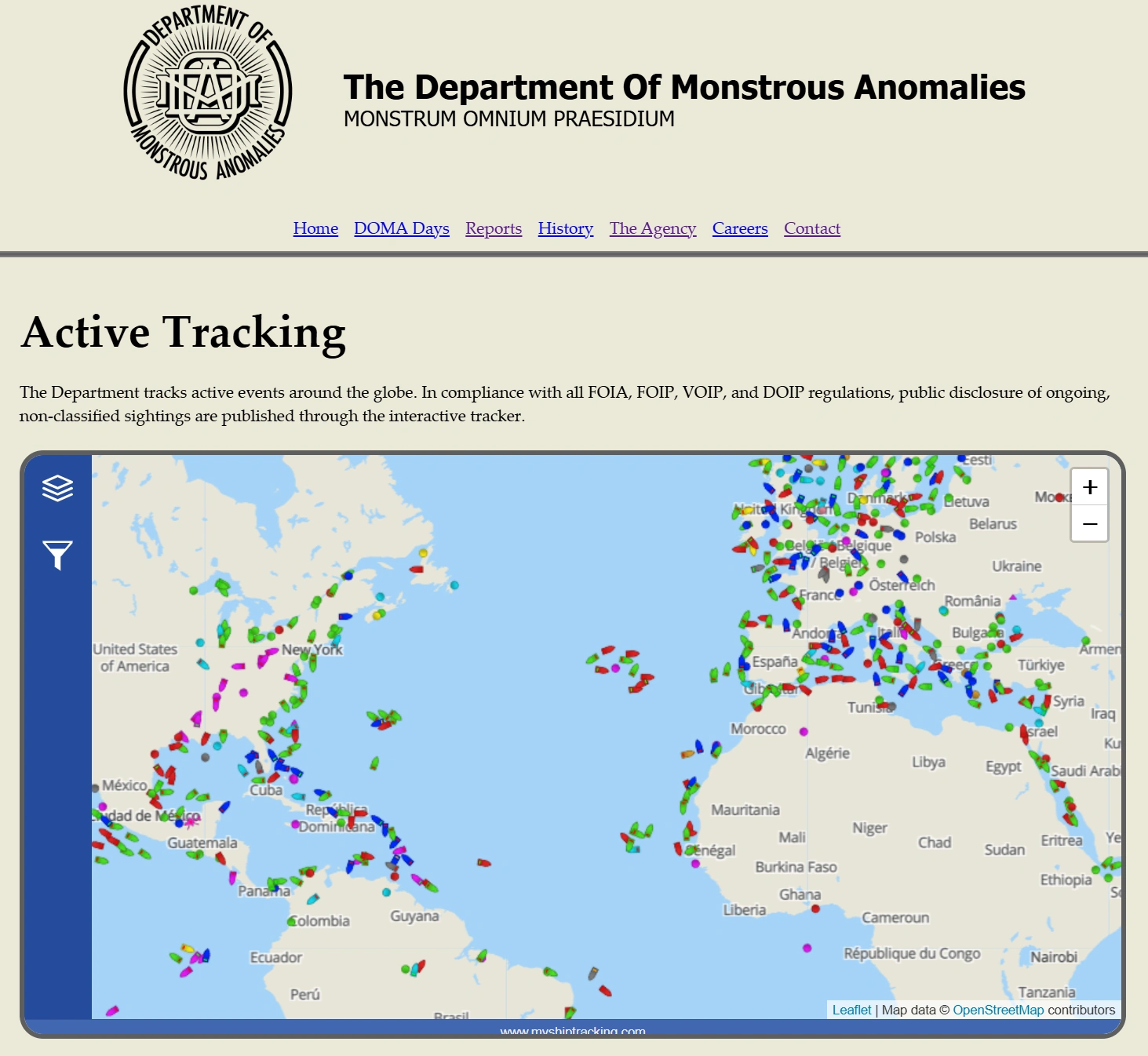
Task: Open the Contact page
Action: (812, 228)
